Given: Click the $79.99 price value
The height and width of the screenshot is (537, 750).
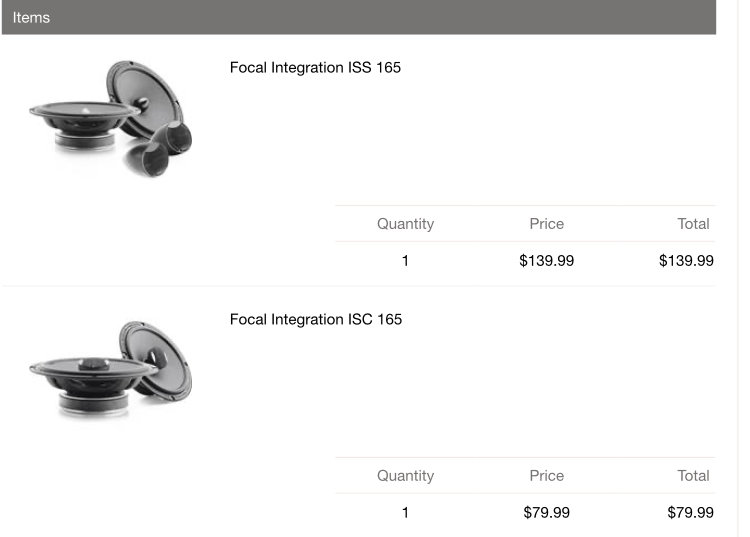Looking at the screenshot, I should coord(546,513).
